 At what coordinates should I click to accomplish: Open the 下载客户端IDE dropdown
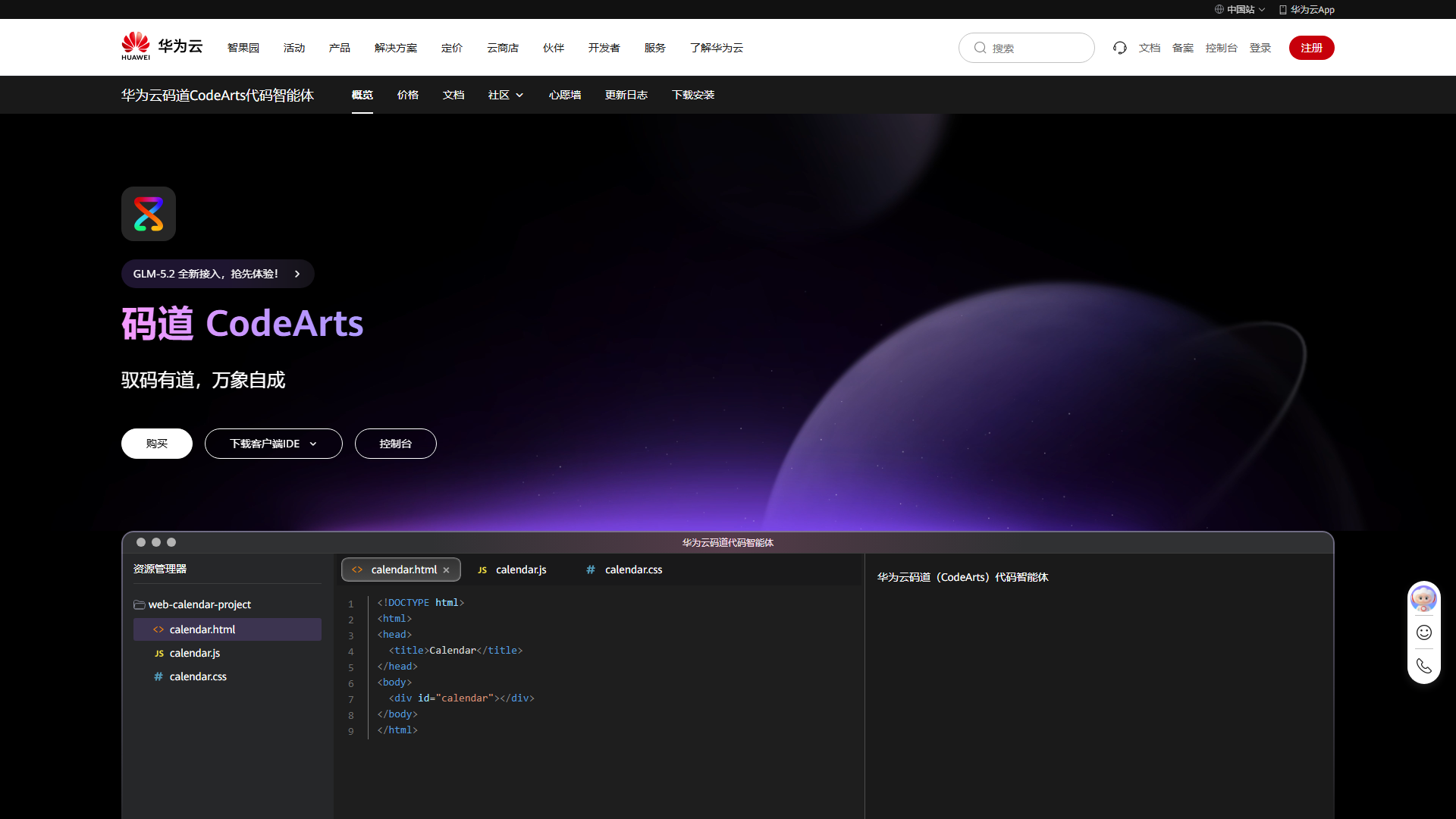pyautogui.click(x=274, y=444)
